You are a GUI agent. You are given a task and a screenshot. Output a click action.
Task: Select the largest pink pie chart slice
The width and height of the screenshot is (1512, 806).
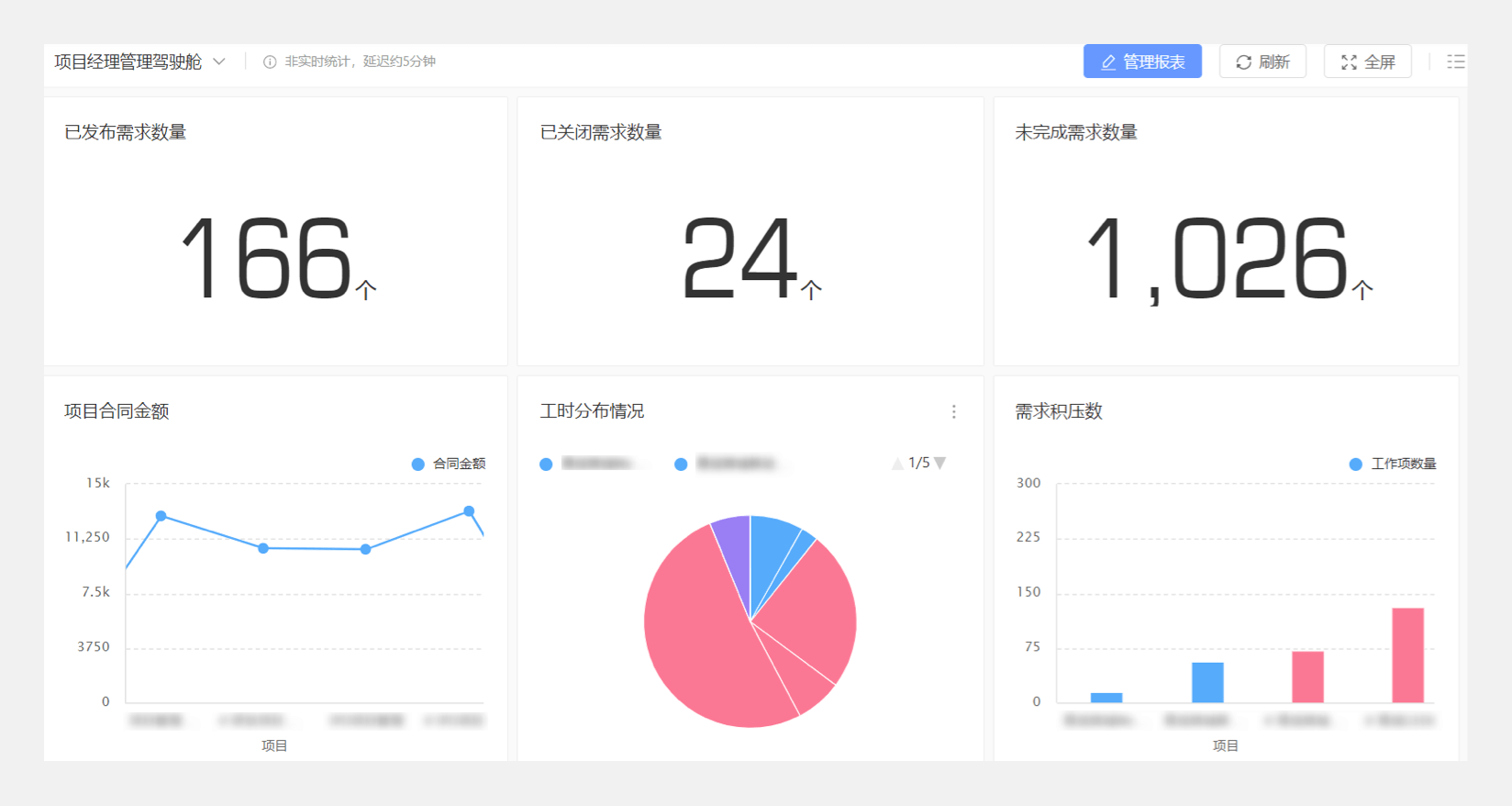(697, 643)
